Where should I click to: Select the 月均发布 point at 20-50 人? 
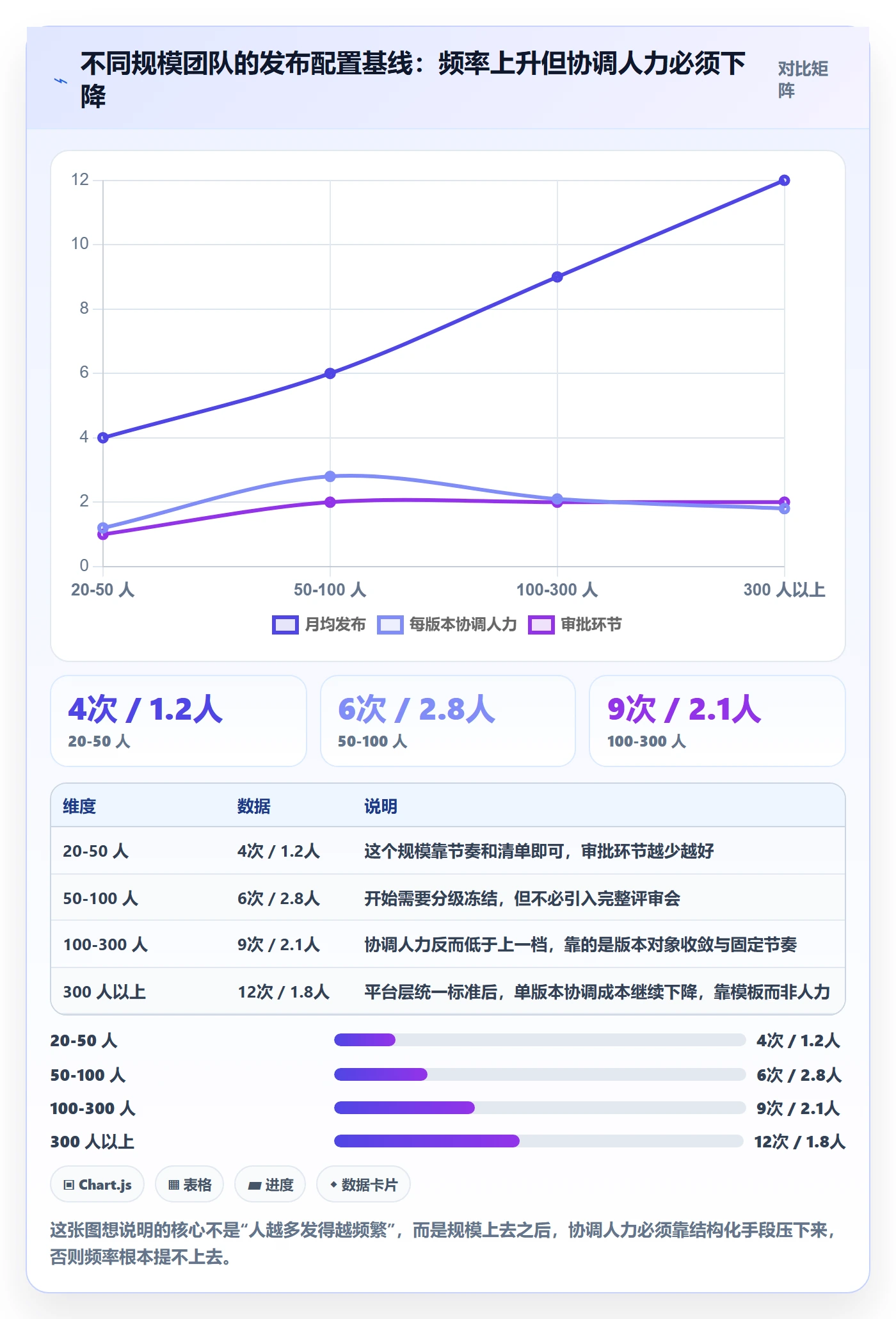[x=103, y=438]
